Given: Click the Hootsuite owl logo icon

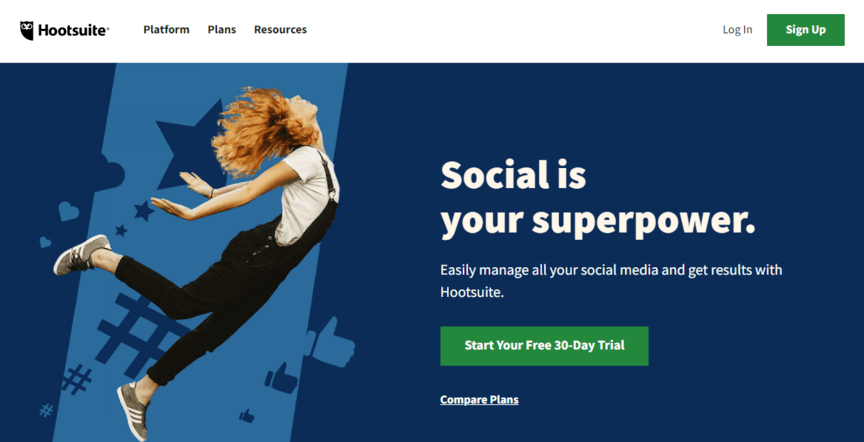Looking at the screenshot, I should click(x=26, y=30).
